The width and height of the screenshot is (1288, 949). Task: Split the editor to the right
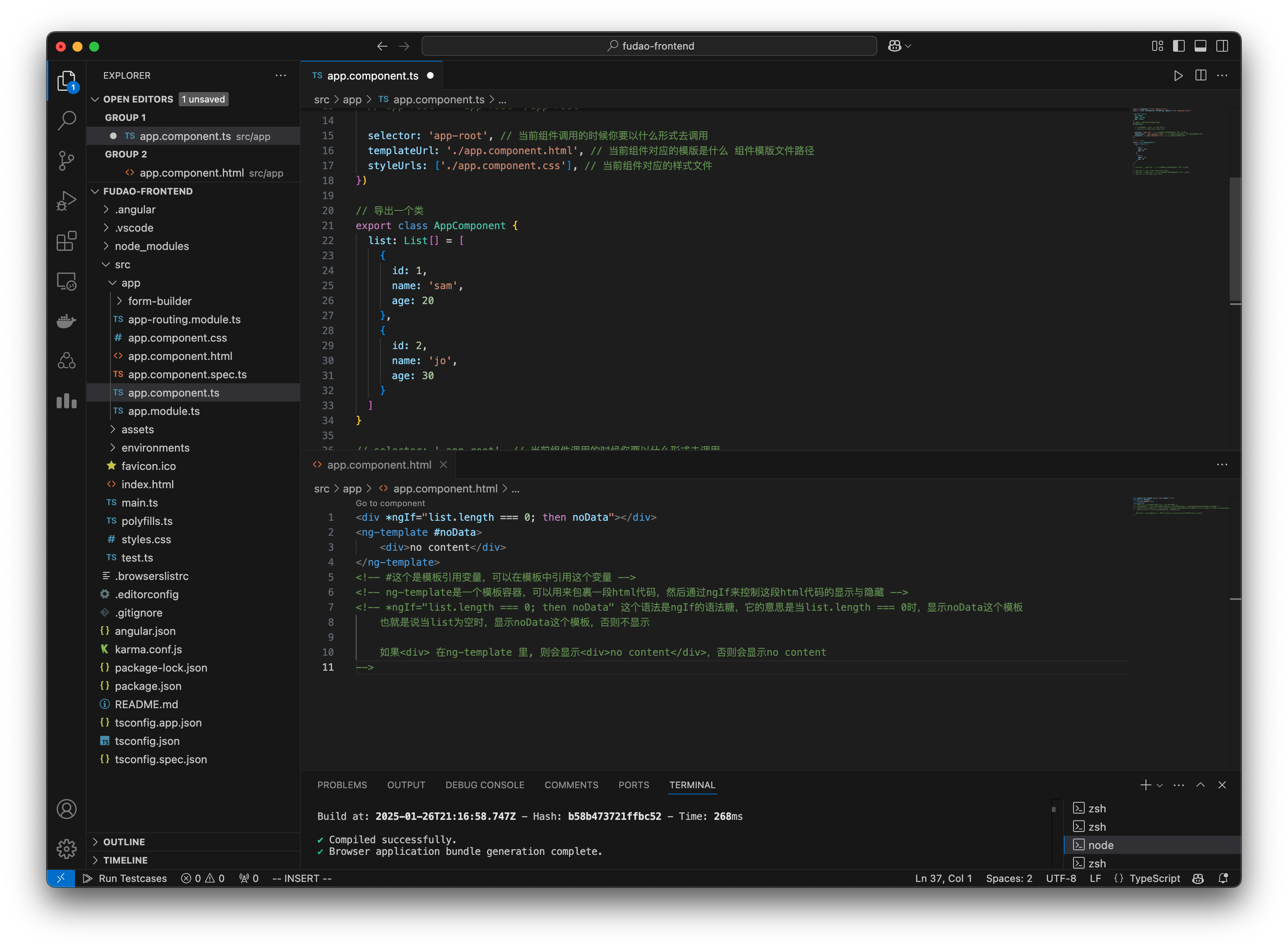click(x=1200, y=75)
